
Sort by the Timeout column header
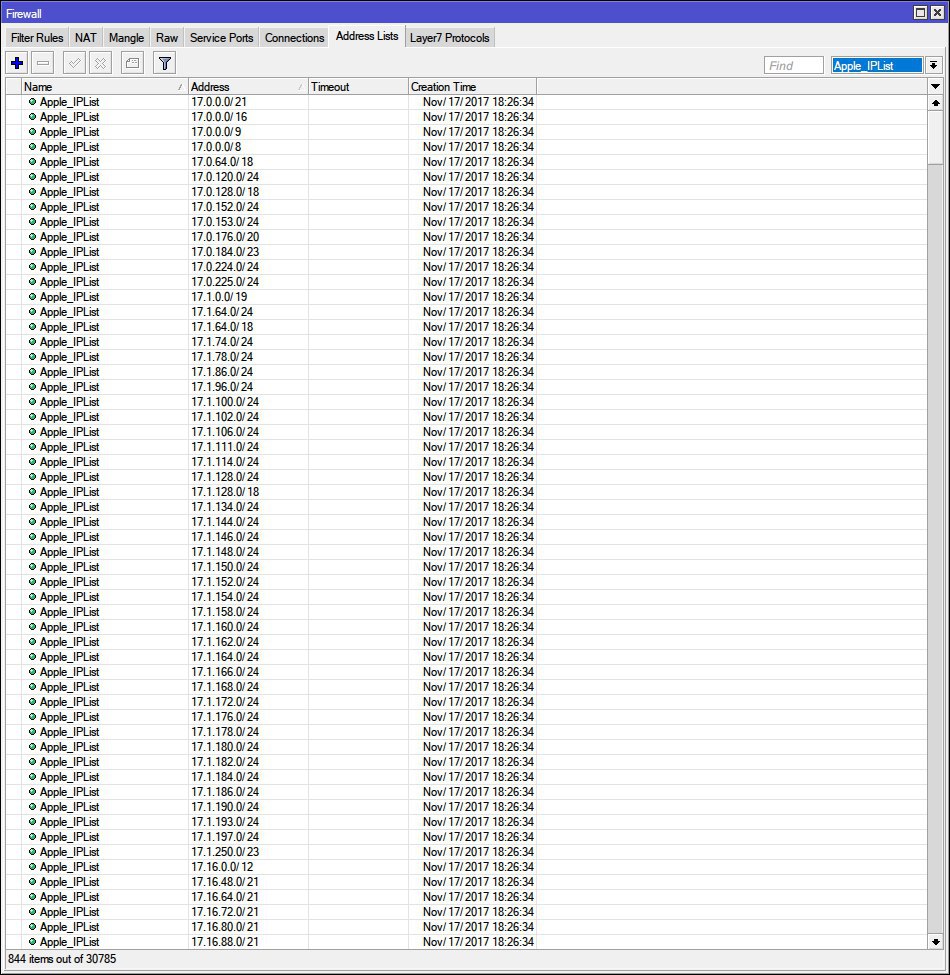click(358, 86)
